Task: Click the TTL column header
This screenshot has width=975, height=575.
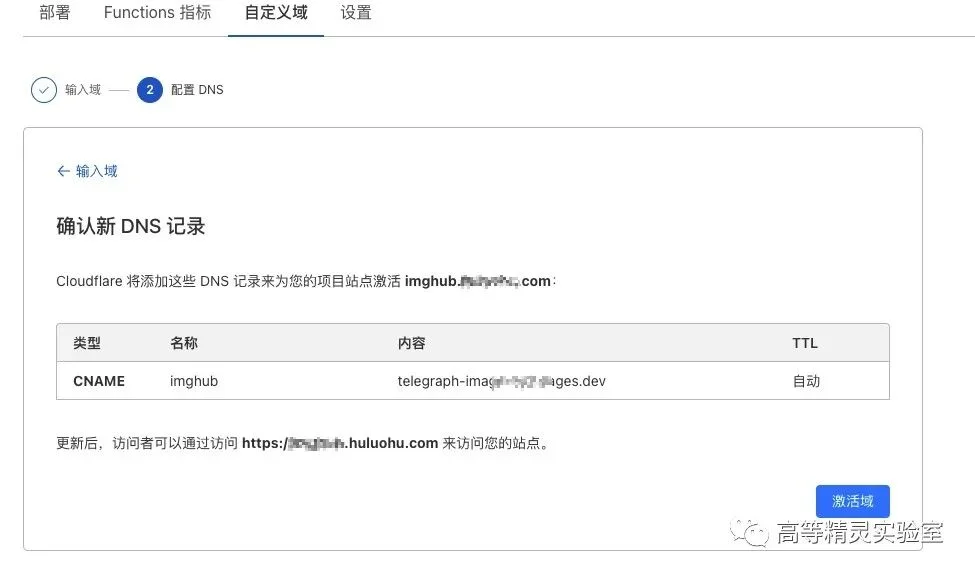Action: tap(805, 343)
